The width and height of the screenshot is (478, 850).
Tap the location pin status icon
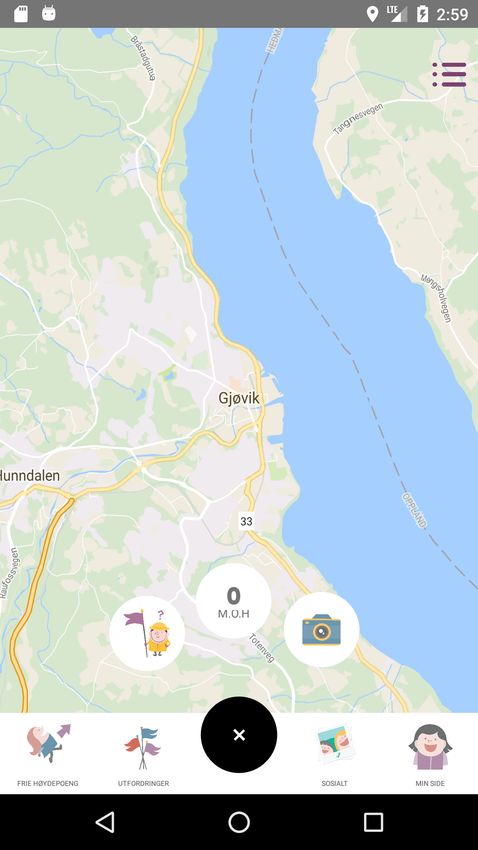(372, 14)
